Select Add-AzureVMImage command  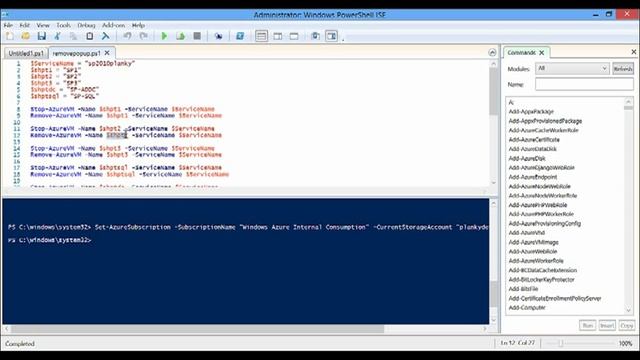click(x=533, y=242)
